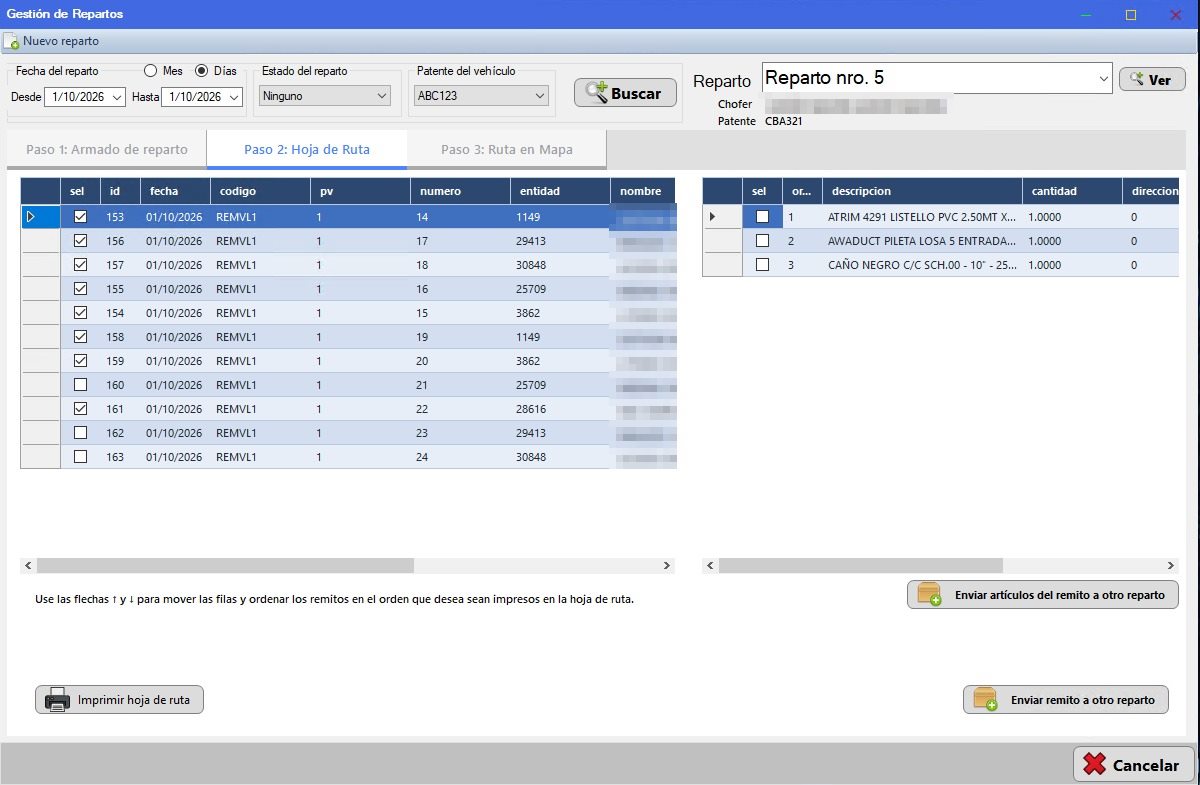Click the Nuevo reparto toolbar icon
This screenshot has width=1200, height=785.
click(11, 42)
